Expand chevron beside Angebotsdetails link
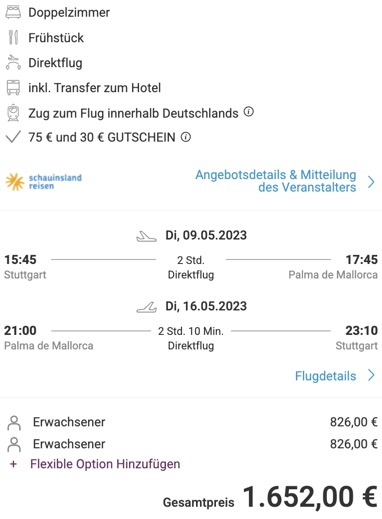 [x=371, y=182]
